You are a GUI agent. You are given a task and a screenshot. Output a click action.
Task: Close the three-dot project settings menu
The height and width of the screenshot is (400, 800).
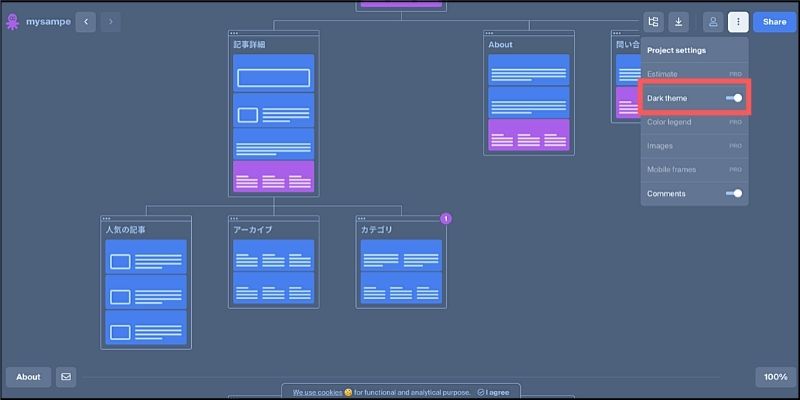pyautogui.click(x=738, y=22)
